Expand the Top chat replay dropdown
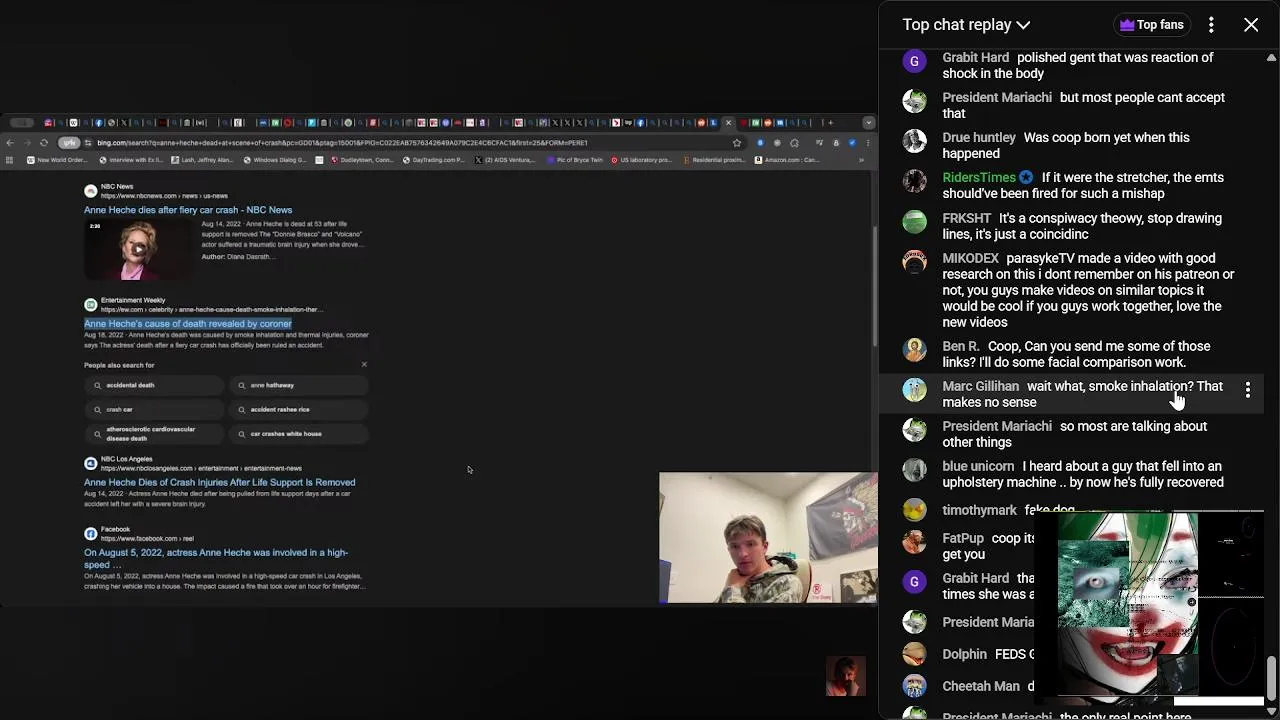 coord(965,25)
